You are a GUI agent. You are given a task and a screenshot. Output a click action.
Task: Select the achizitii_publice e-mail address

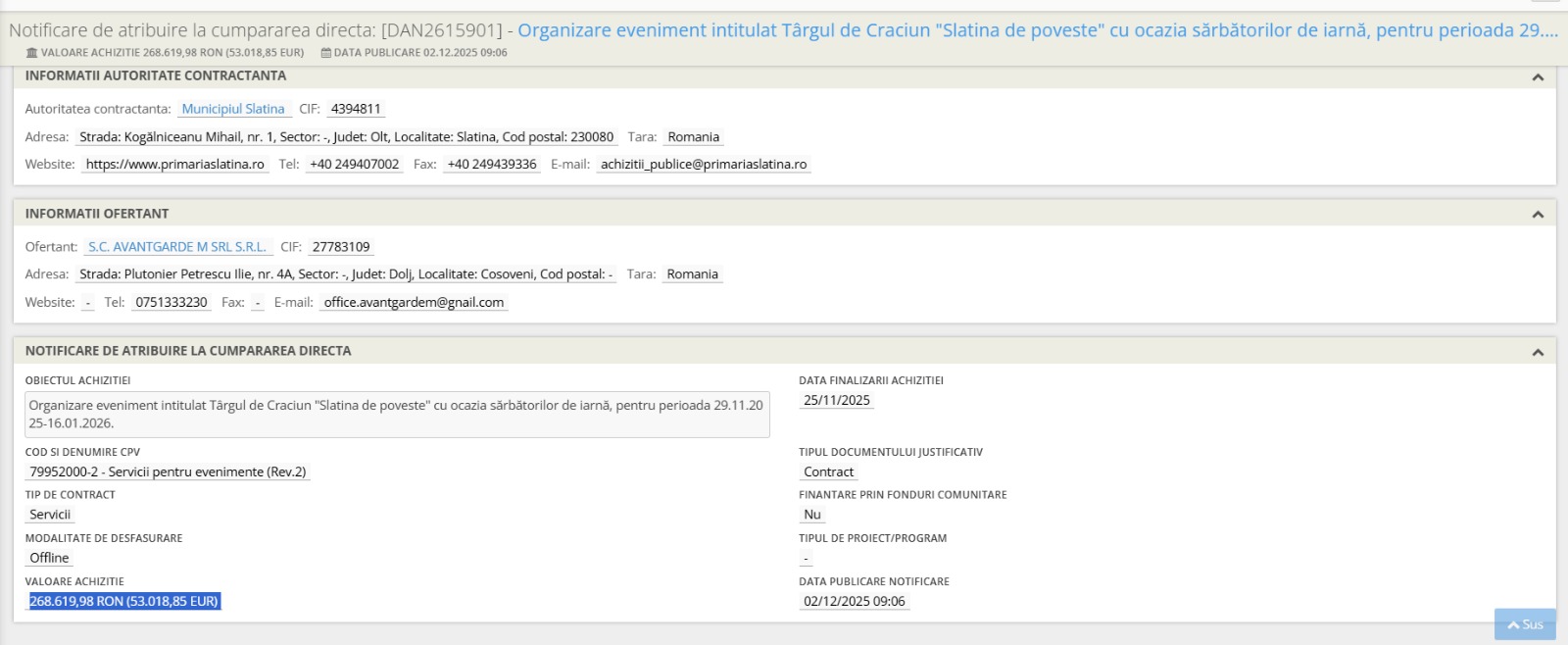703,165
